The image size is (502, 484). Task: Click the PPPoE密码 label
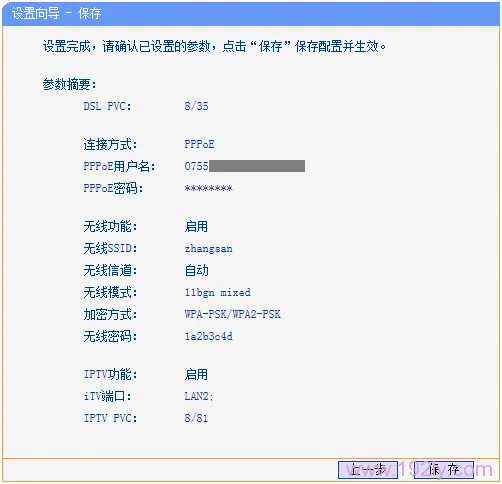[x=113, y=188]
